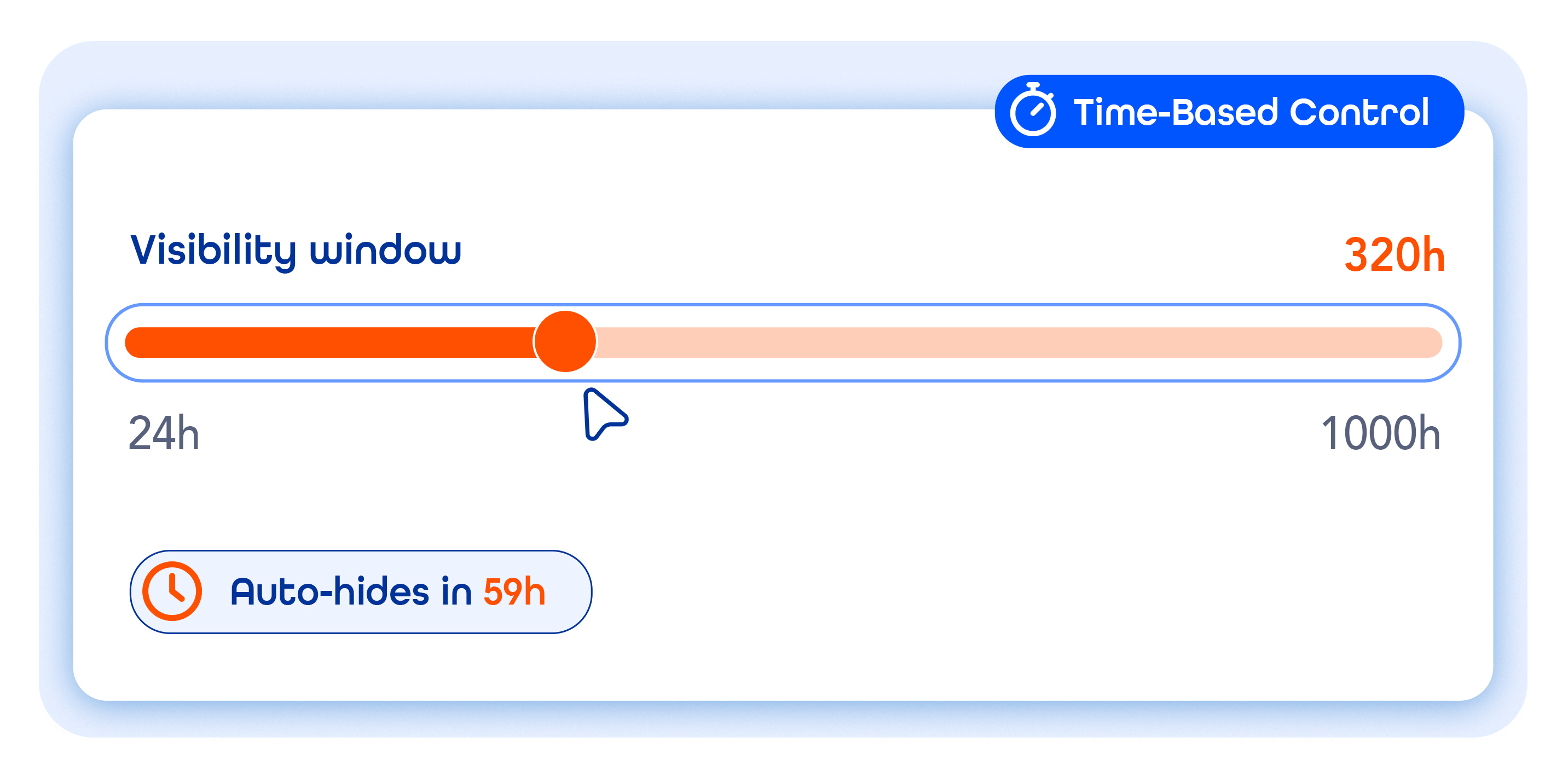Click the orange clock icon beside Auto-hides
Viewport: 1568px width, 784px height.
[x=172, y=591]
